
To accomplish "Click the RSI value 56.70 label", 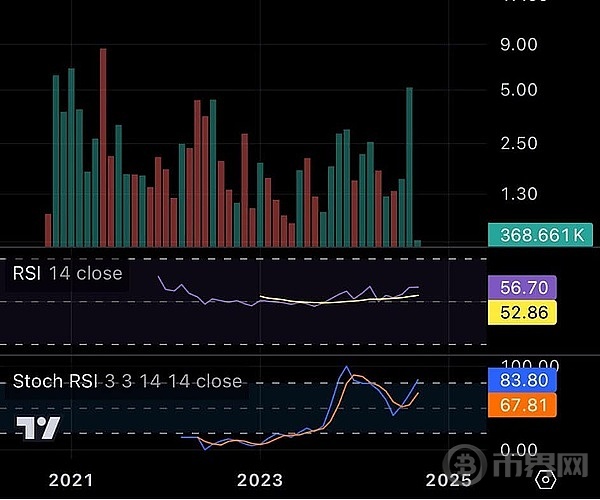I will pos(522,287).
